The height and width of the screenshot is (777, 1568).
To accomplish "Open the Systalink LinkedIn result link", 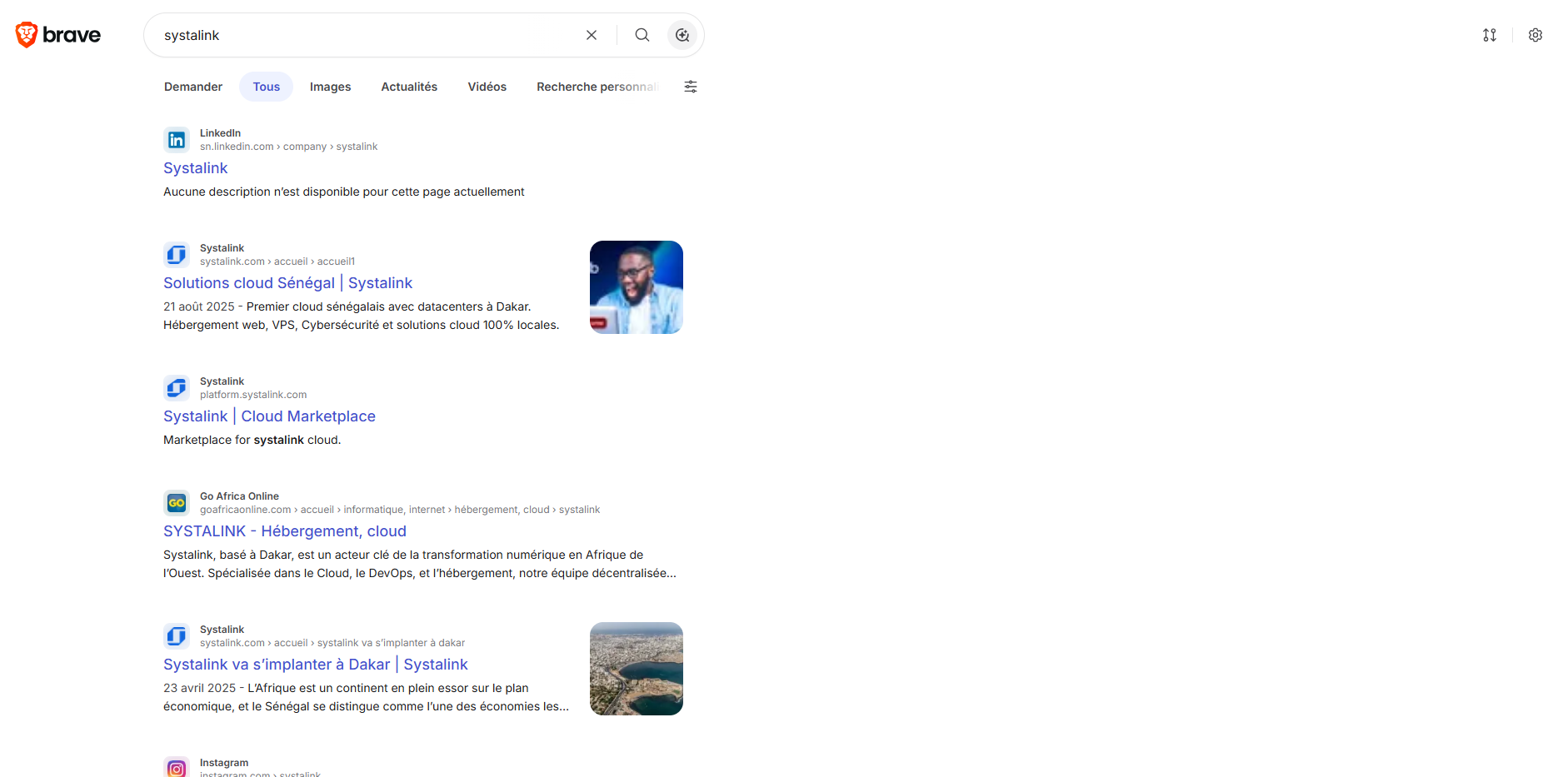I will coord(196,168).
